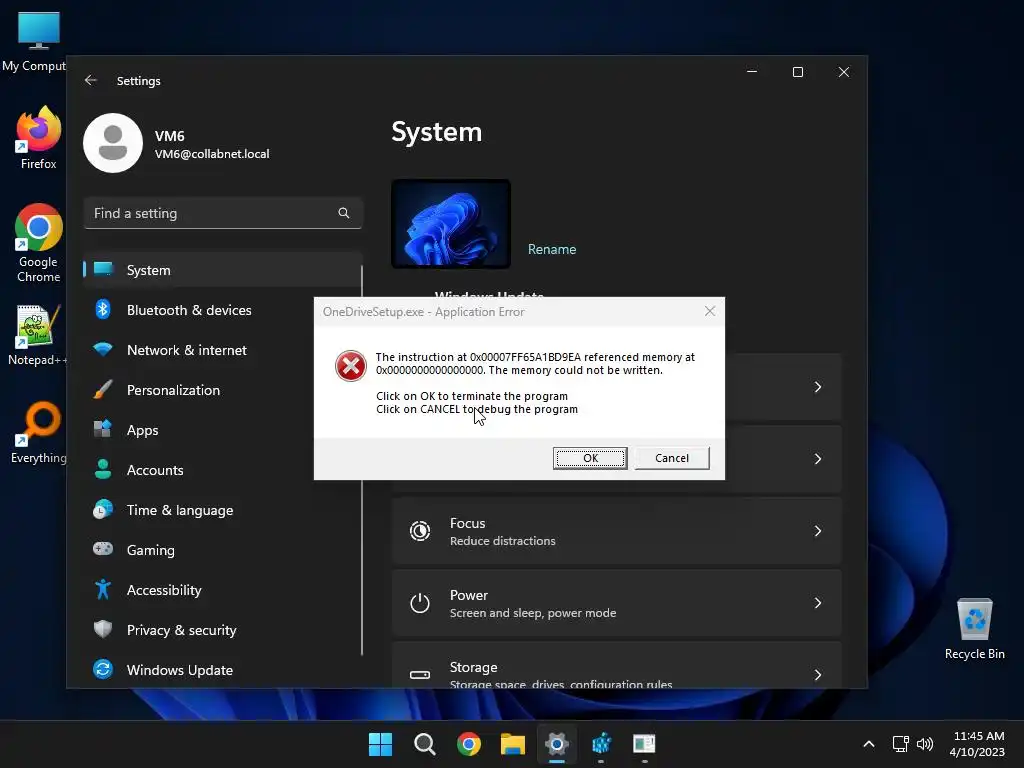Open Bluetooth & devices settings

222,310
